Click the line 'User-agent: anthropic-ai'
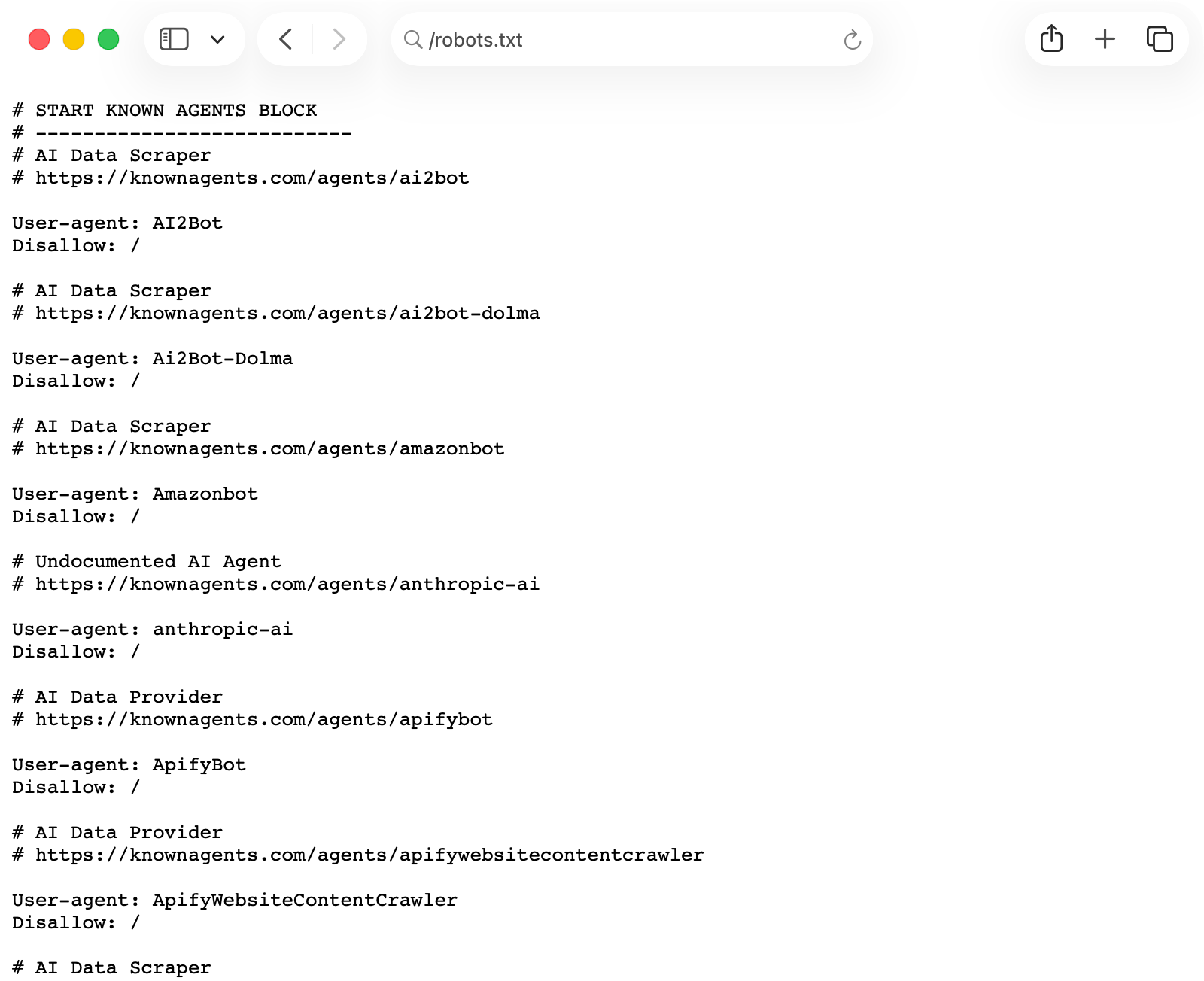Viewport: 1204px width, 981px height. point(153,630)
